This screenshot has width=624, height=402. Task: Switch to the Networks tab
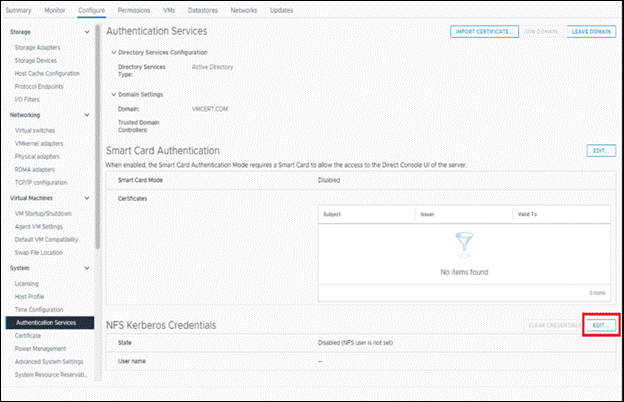244,10
